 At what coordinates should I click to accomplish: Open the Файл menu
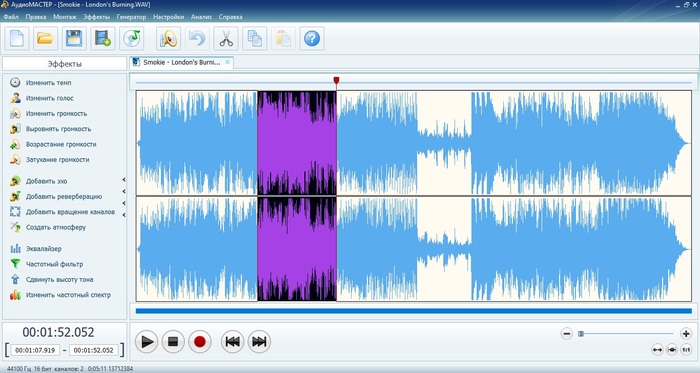coord(11,17)
